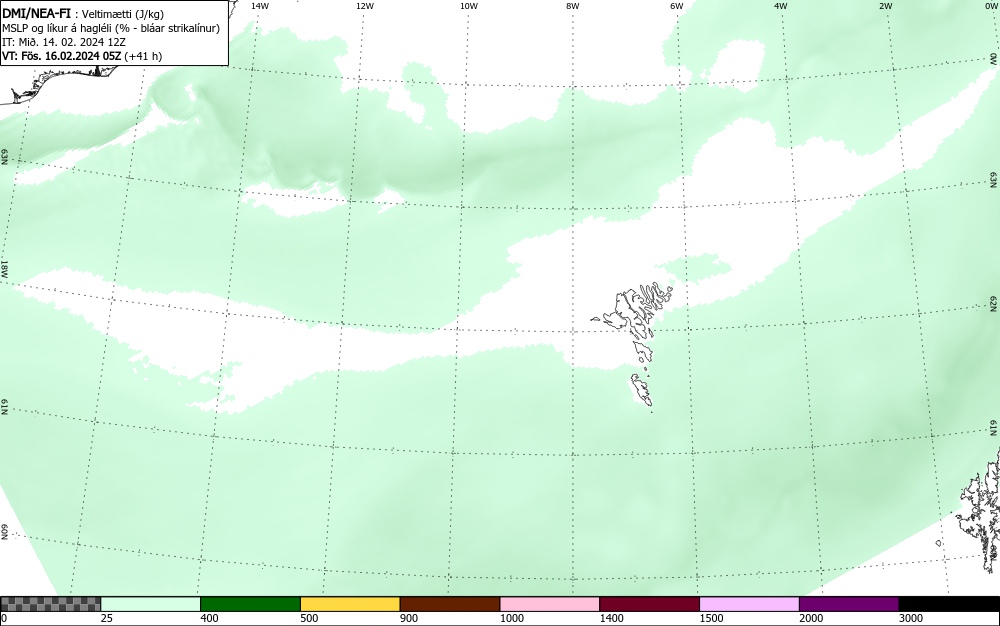Click the 18W label on left edge
The height and width of the screenshot is (626, 1000).
point(4,268)
